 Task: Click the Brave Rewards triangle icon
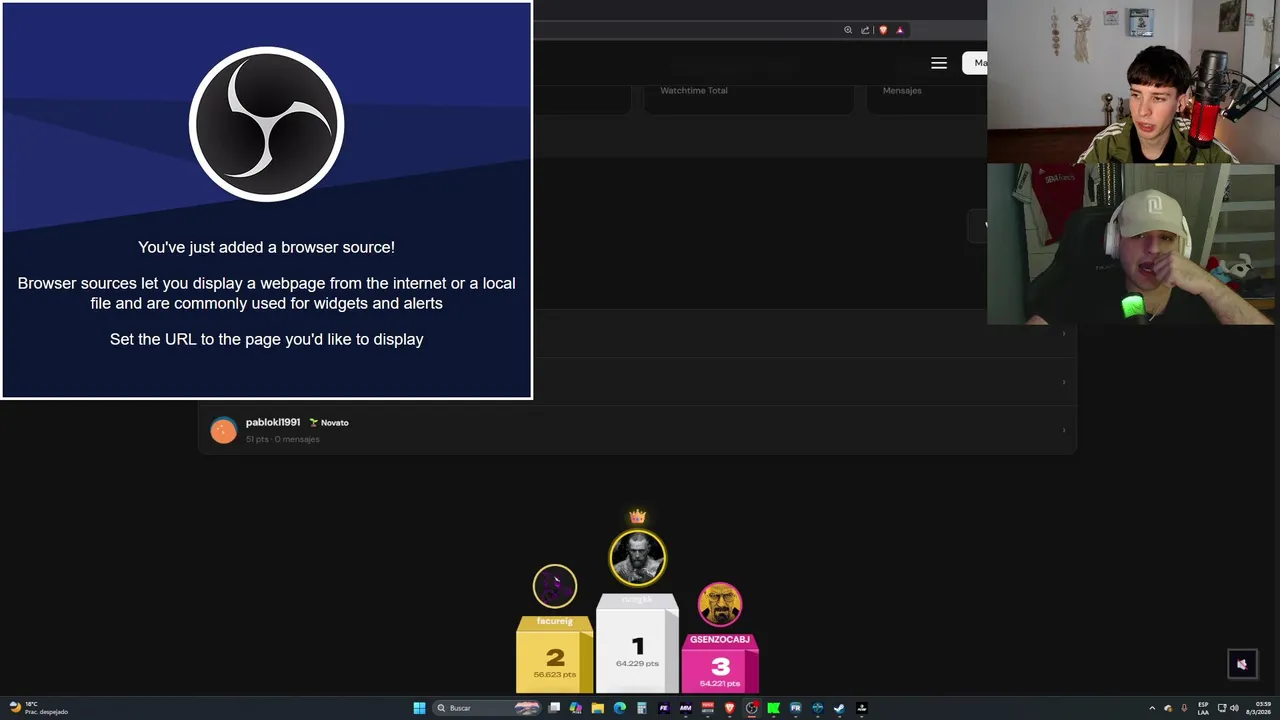900,30
